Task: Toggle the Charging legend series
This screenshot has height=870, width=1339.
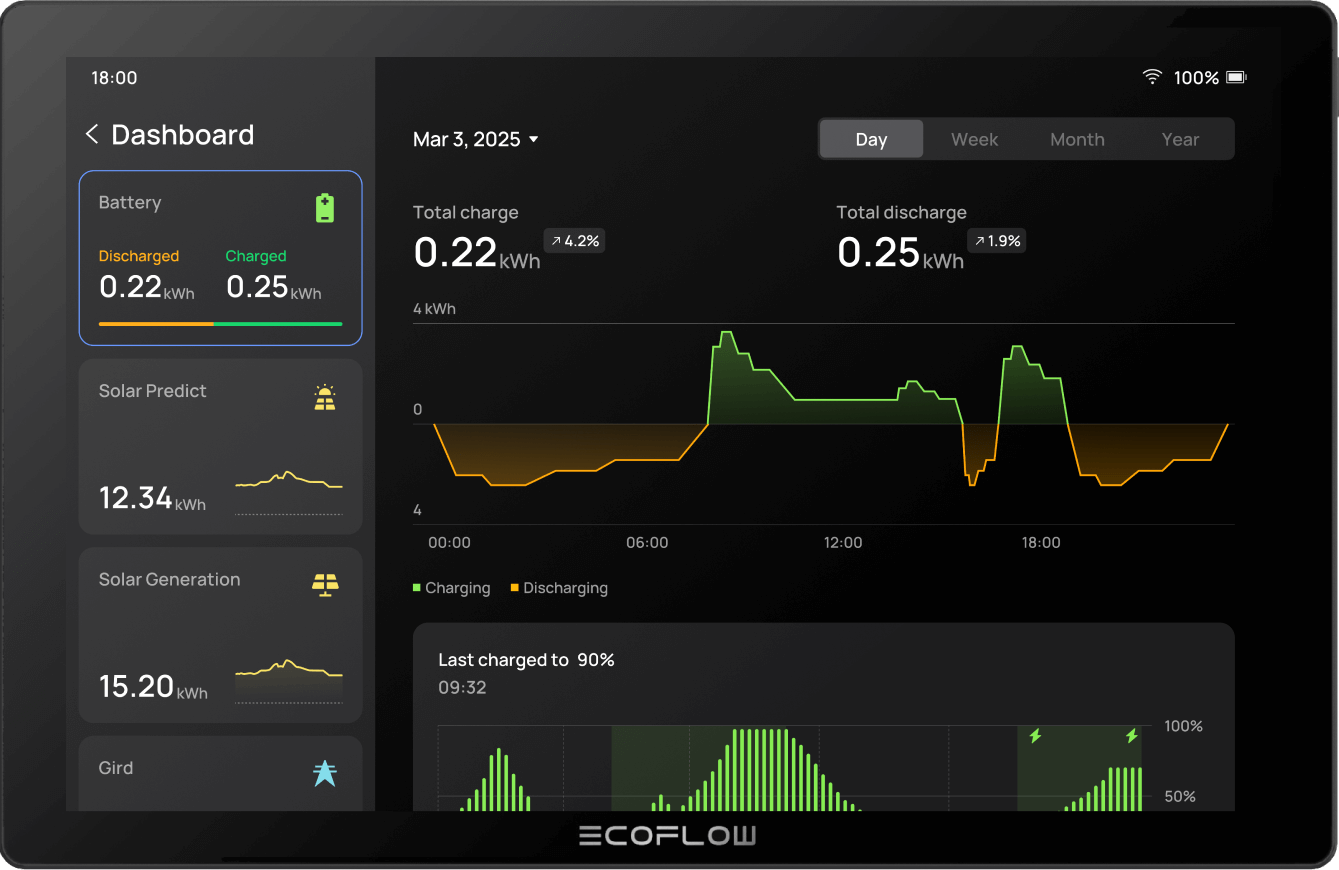Action: pyautogui.click(x=451, y=588)
